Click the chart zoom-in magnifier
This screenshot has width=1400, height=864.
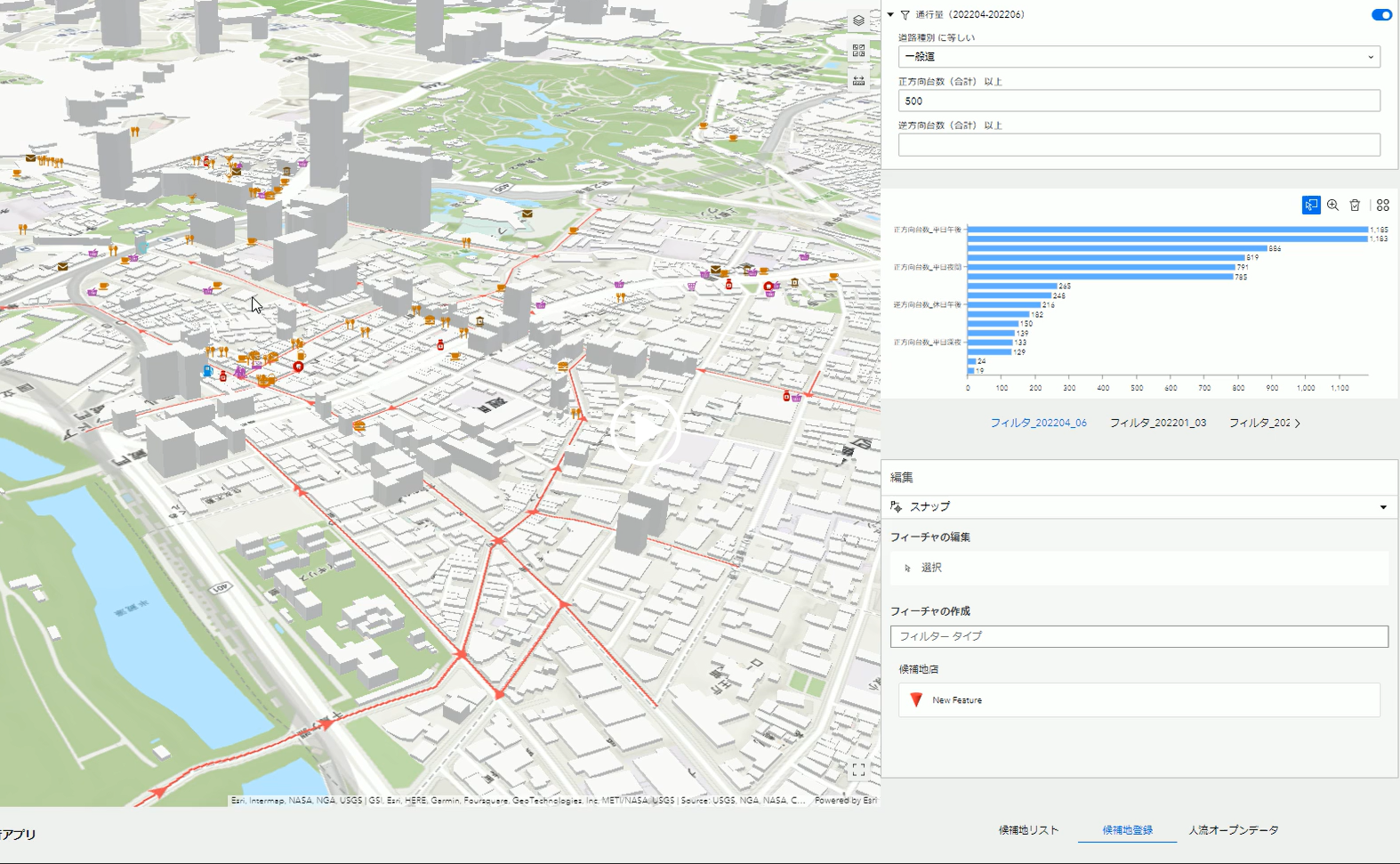1332,206
